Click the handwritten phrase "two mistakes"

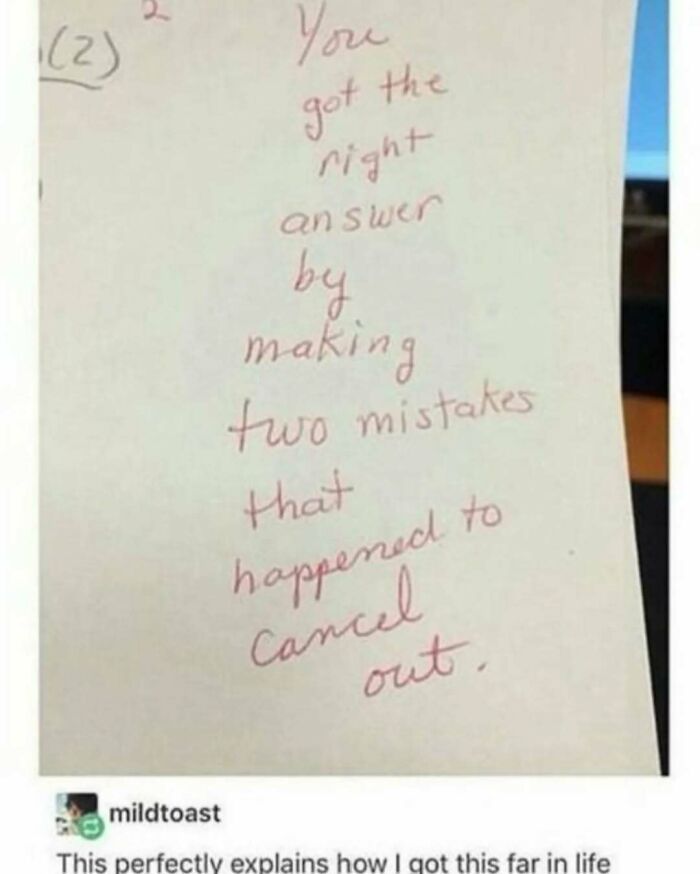coord(380,414)
